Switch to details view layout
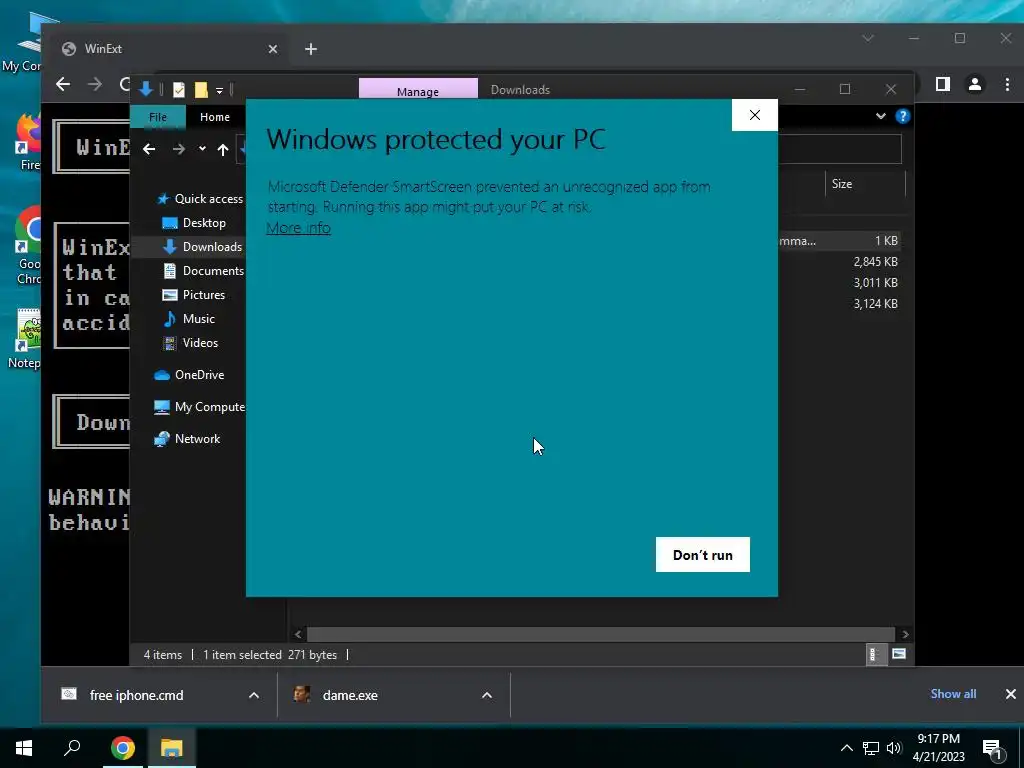This screenshot has width=1024, height=768. tap(876, 654)
